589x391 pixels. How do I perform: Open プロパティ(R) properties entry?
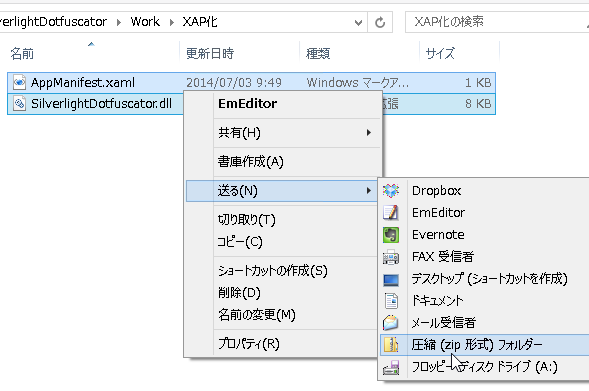point(283,344)
